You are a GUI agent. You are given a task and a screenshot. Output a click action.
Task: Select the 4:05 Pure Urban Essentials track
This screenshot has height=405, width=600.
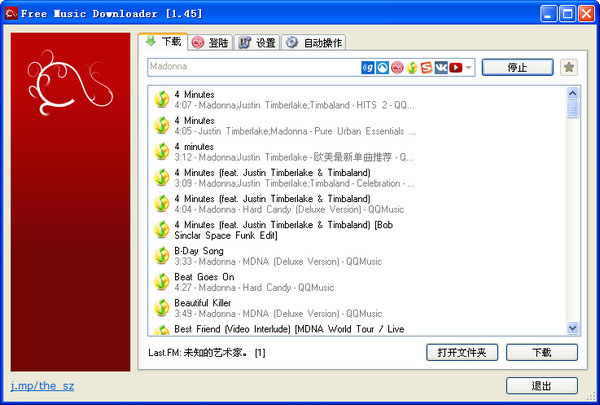(x=357, y=126)
